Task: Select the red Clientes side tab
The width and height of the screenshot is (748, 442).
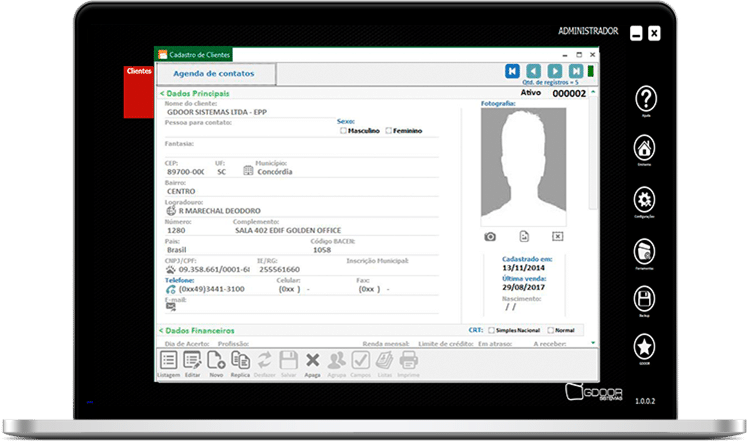Action: [139, 72]
